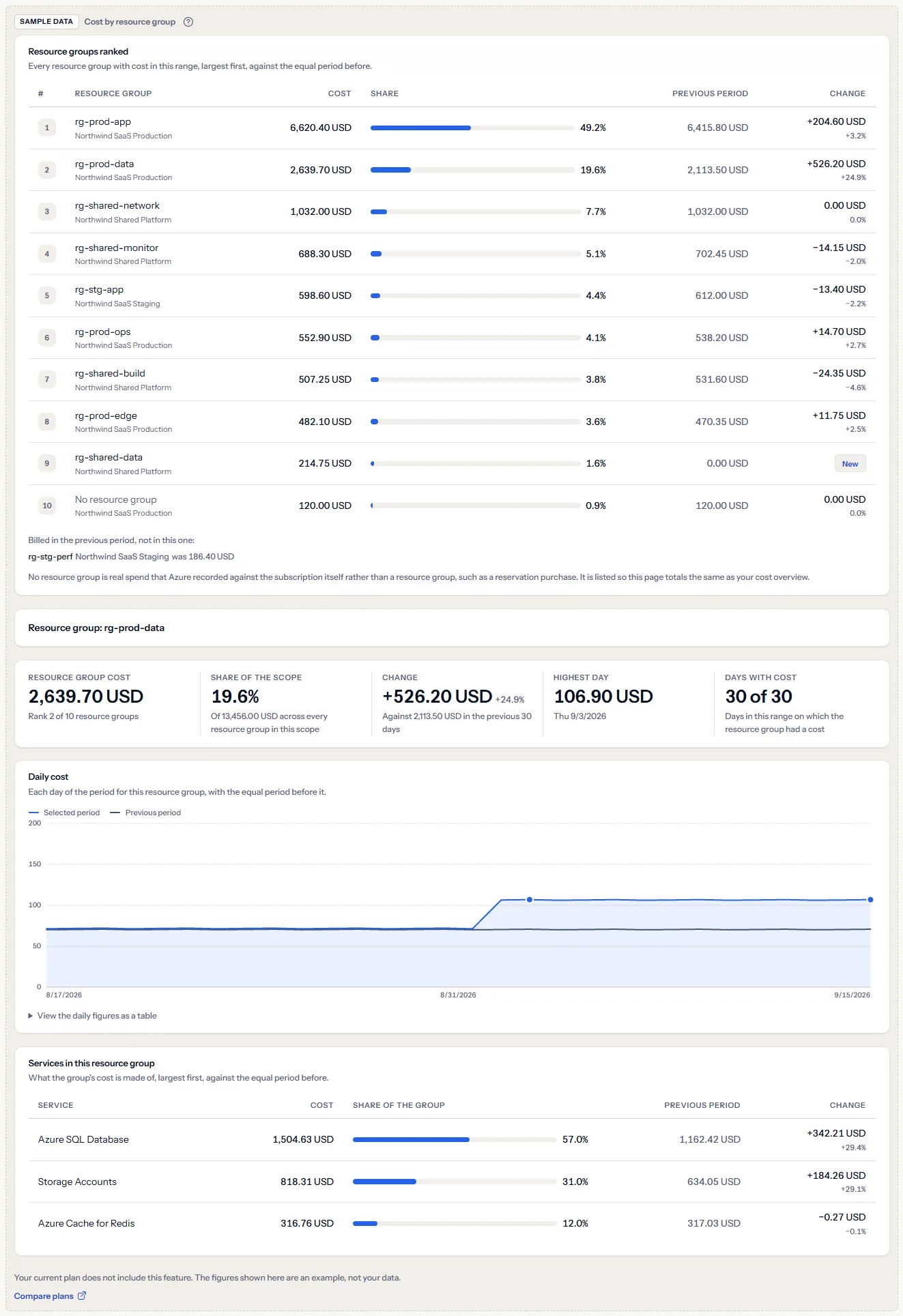Image resolution: width=903 pixels, height=1316 pixels.
Task: Click the external link icon next to Compare plans
Action: pos(82,1296)
